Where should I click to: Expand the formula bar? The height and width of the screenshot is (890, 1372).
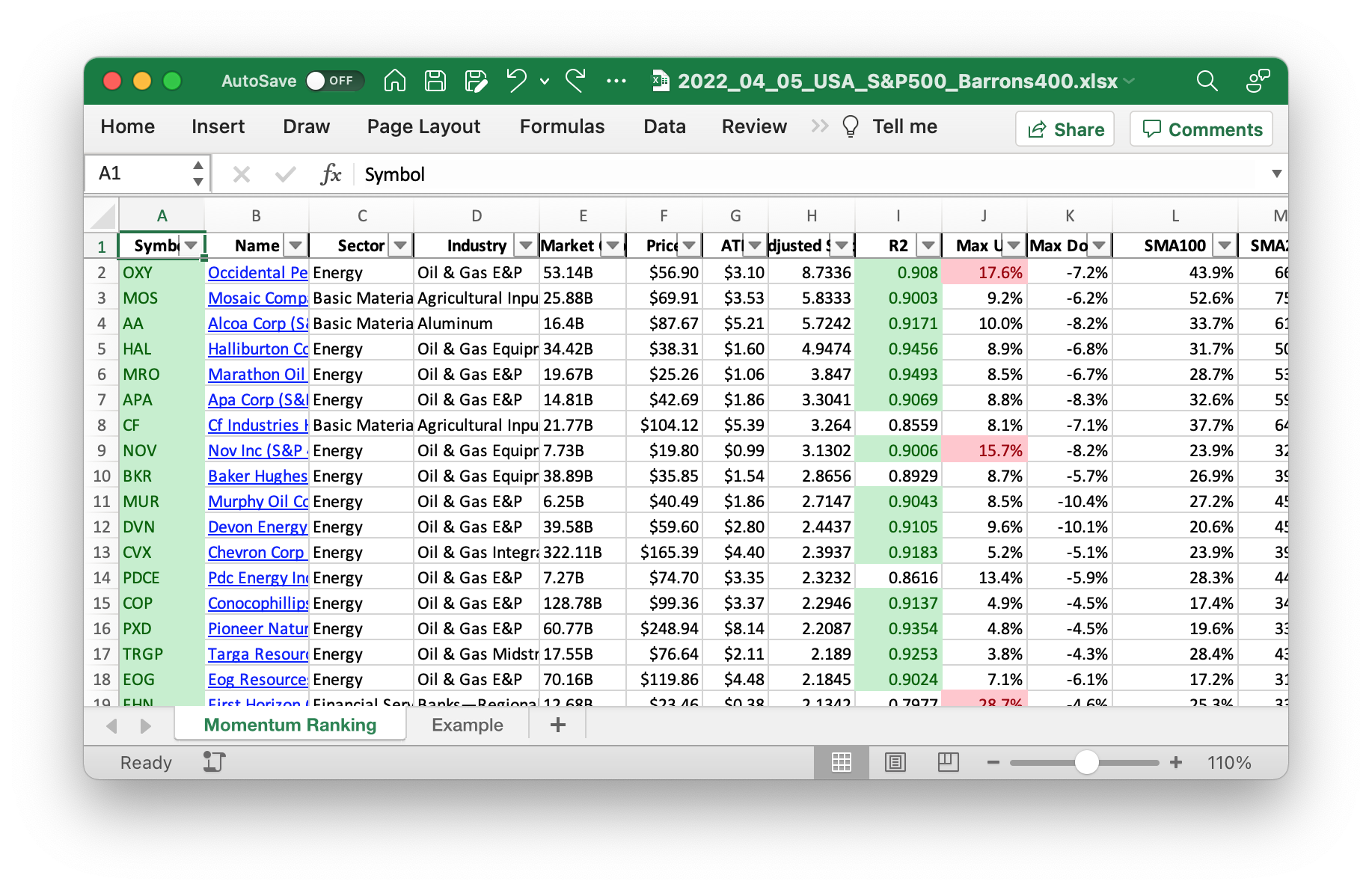pos(1276,174)
